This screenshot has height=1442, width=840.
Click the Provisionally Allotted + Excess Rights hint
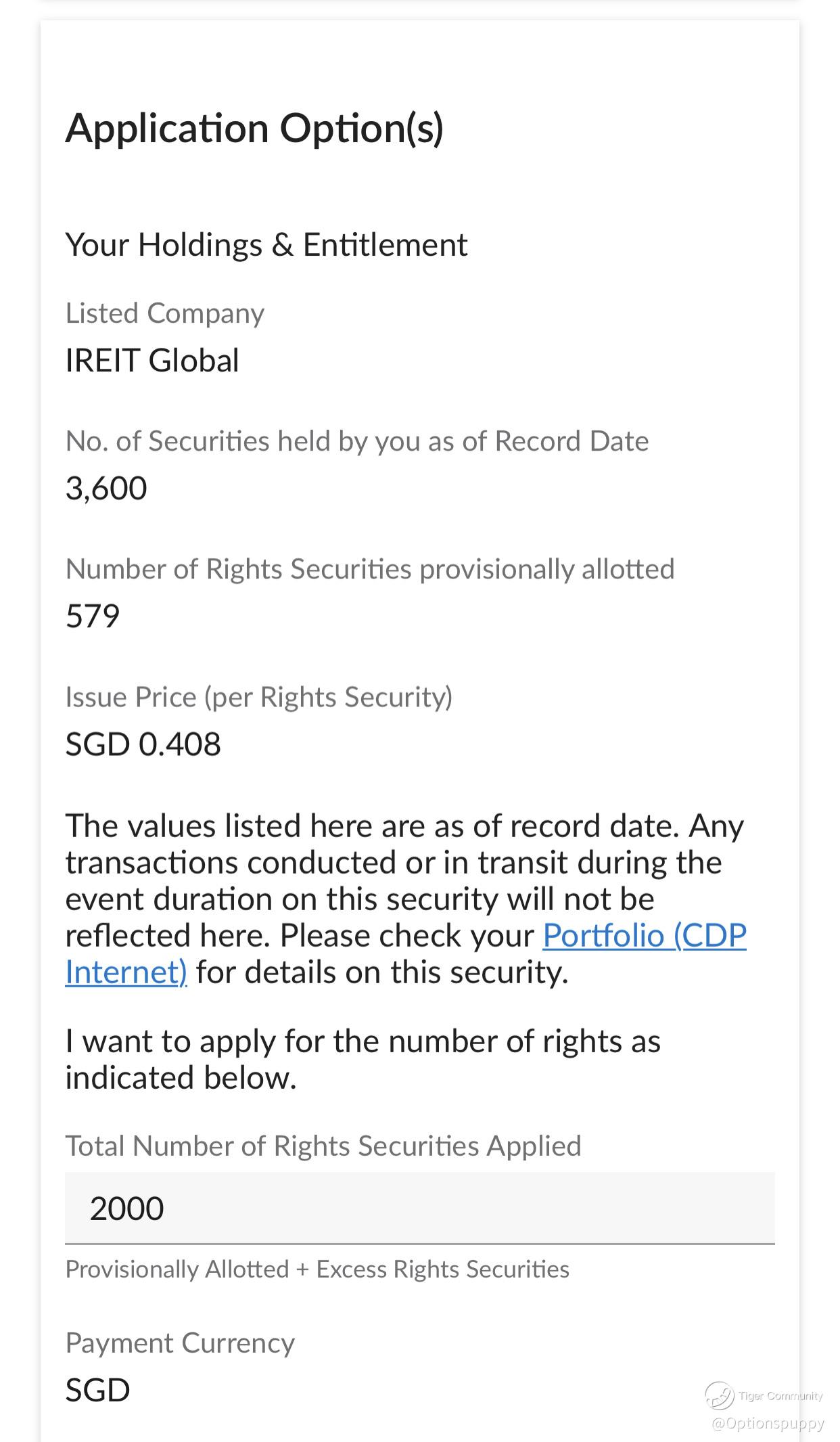point(317,1269)
